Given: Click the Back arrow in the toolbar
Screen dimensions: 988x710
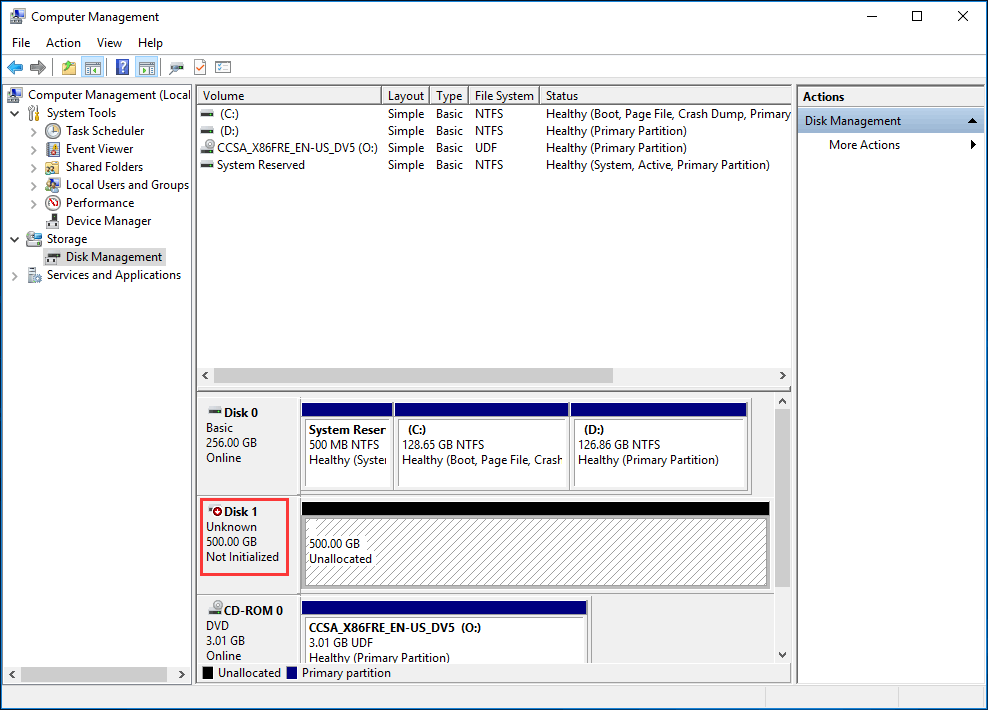Looking at the screenshot, I should click(x=15, y=68).
